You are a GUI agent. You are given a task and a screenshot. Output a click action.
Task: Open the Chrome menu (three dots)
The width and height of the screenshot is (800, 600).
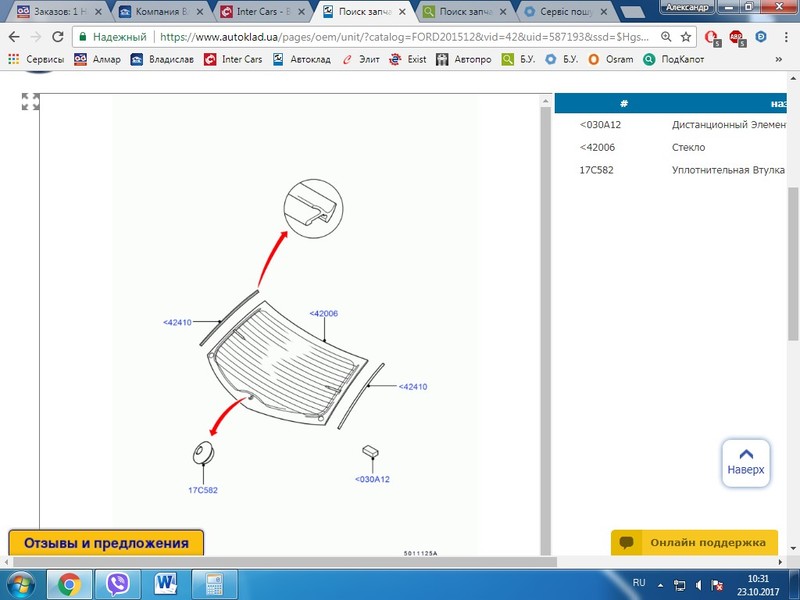[784, 36]
